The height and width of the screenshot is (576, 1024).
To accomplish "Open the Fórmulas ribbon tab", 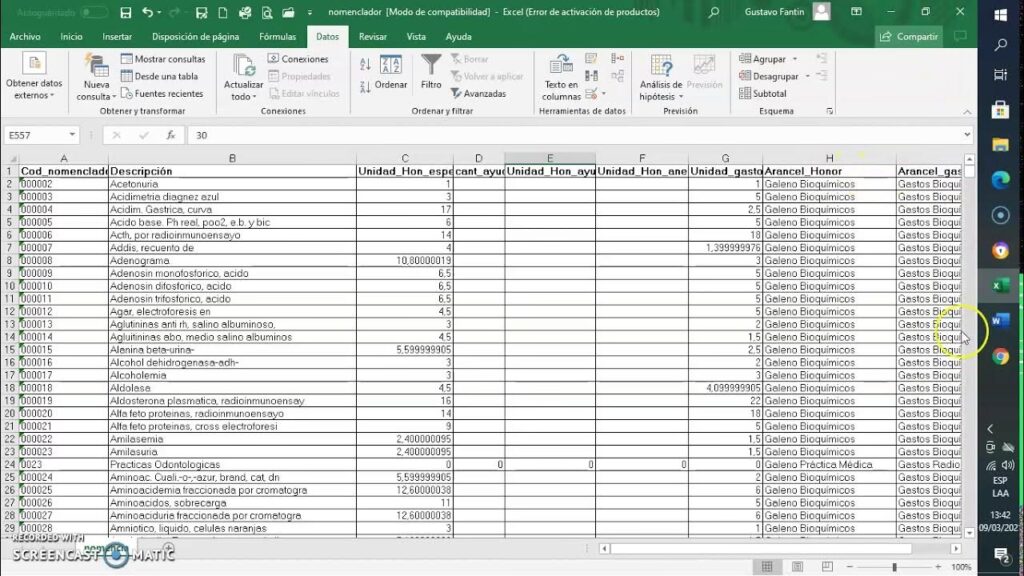I will [277, 36].
